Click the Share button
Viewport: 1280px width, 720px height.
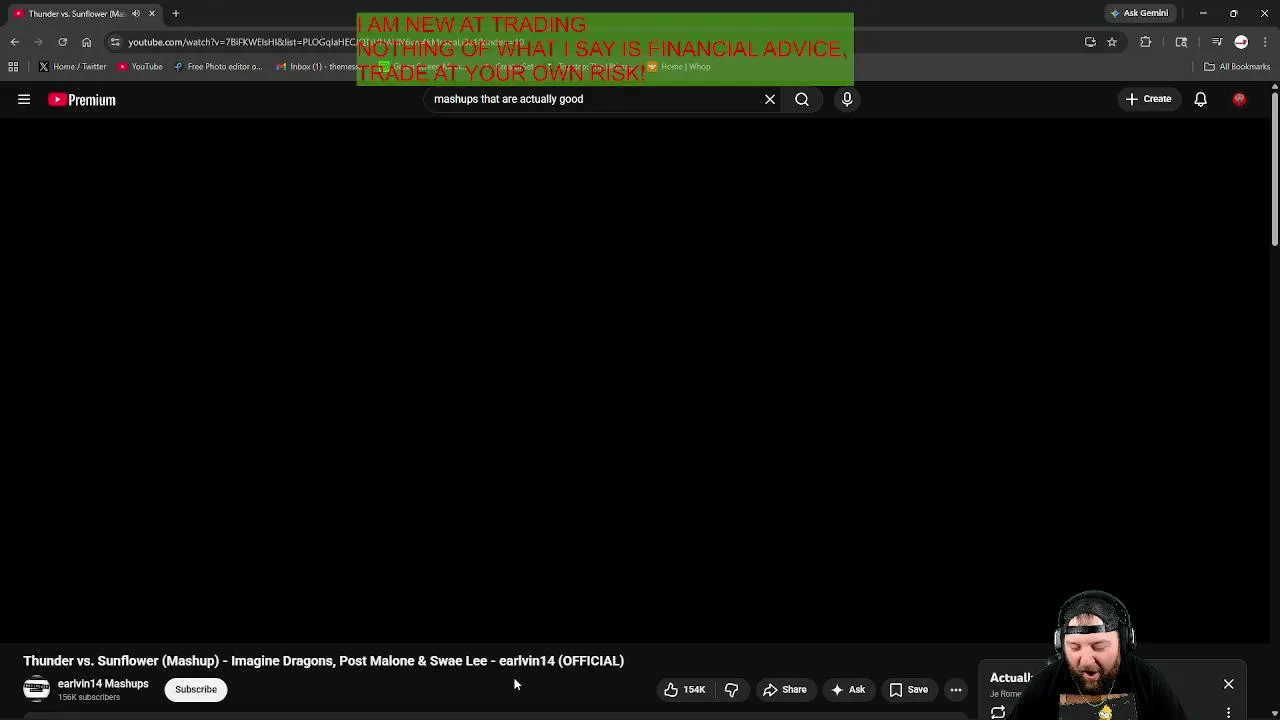tap(784, 689)
